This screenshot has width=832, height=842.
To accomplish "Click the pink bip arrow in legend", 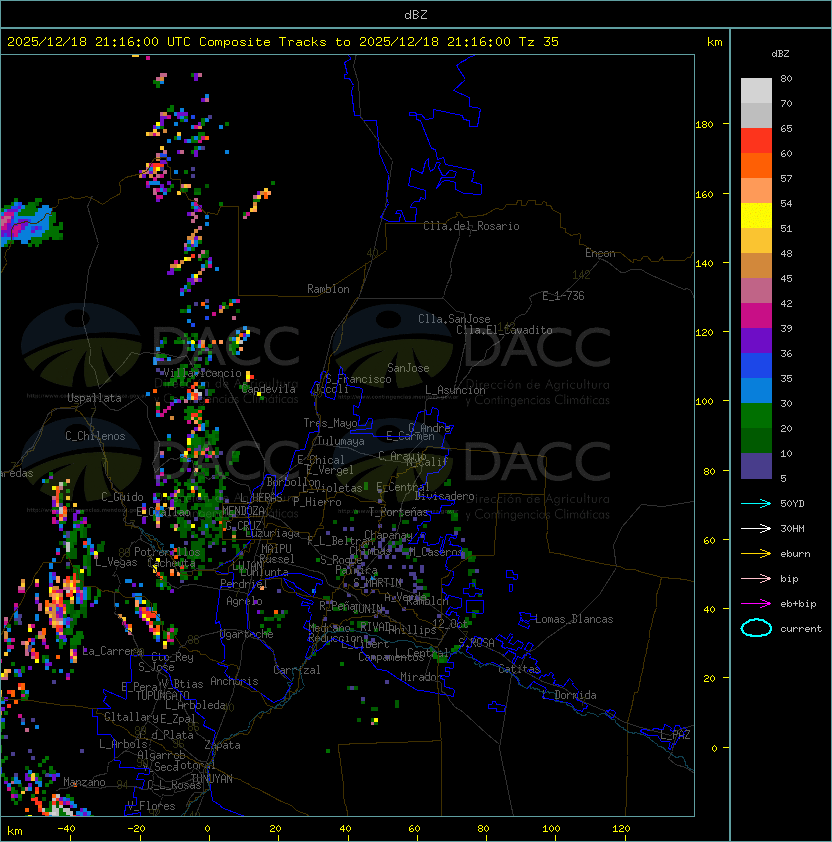I will [756, 578].
